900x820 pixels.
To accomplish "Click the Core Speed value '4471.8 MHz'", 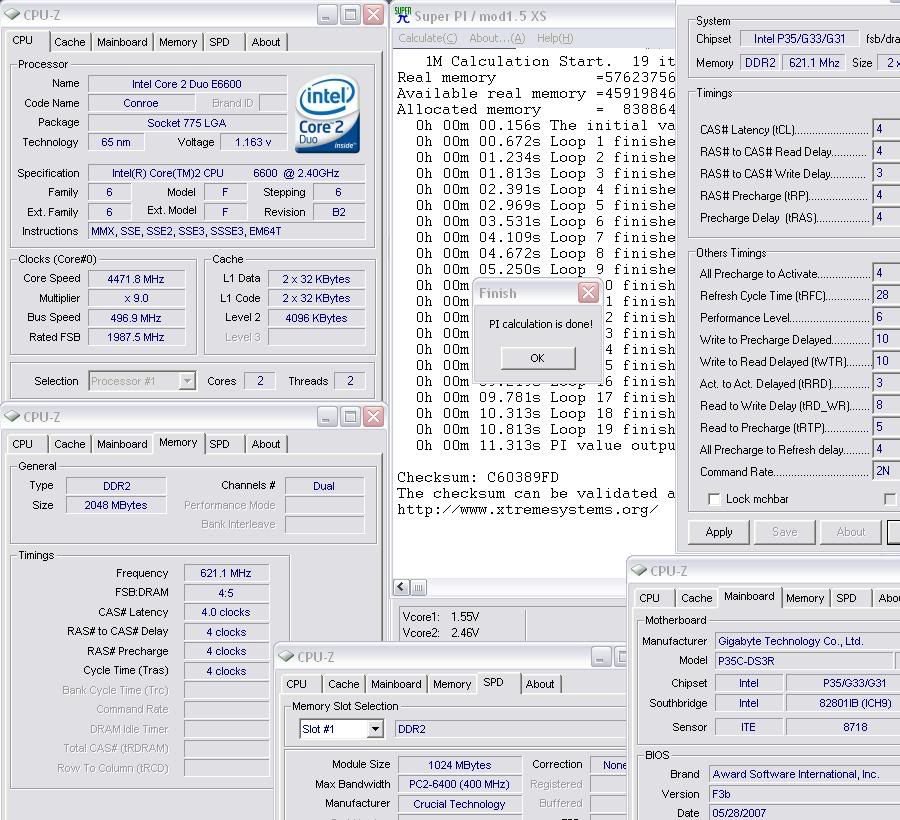I will 136,279.
